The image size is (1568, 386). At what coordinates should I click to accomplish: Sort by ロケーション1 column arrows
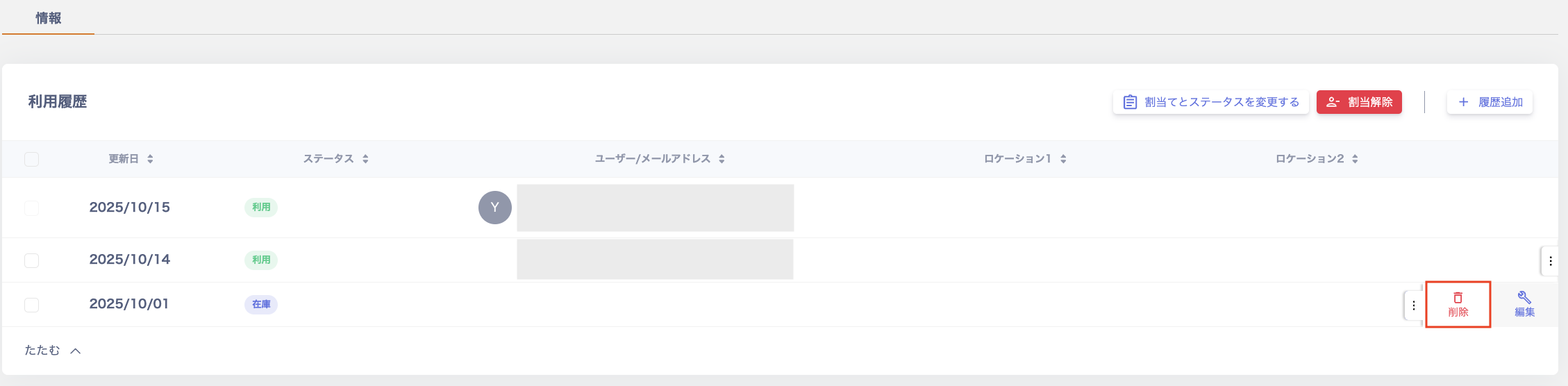[1063, 159]
